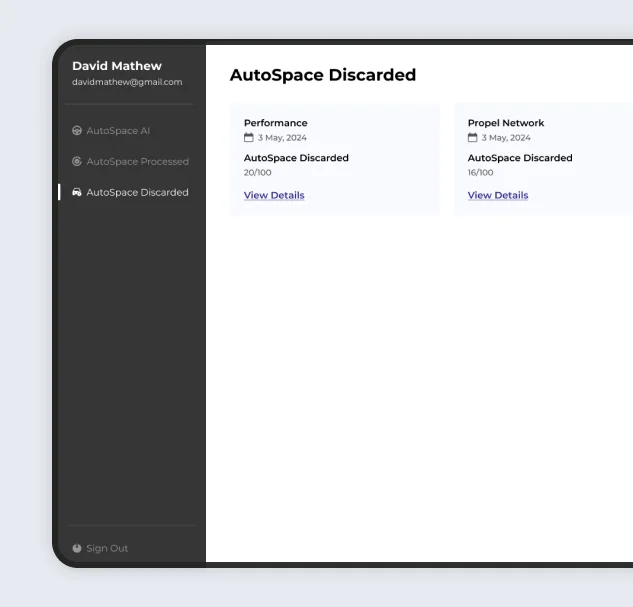Click the Sign Out icon in sidebar
The image size is (633, 607).
pyautogui.click(x=77, y=548)
